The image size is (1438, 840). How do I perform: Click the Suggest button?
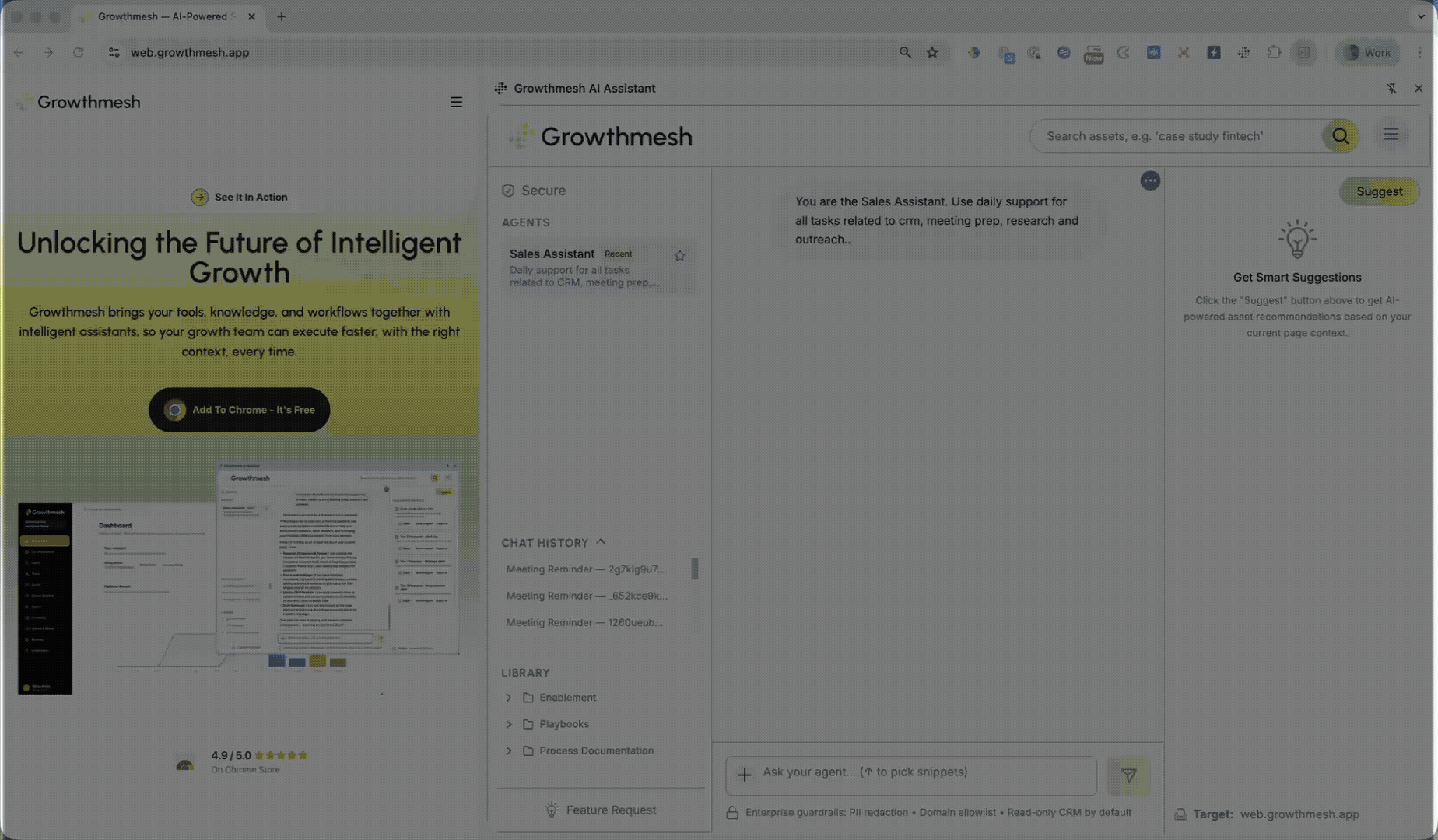pyautogui.click(x=1379, y=191)
